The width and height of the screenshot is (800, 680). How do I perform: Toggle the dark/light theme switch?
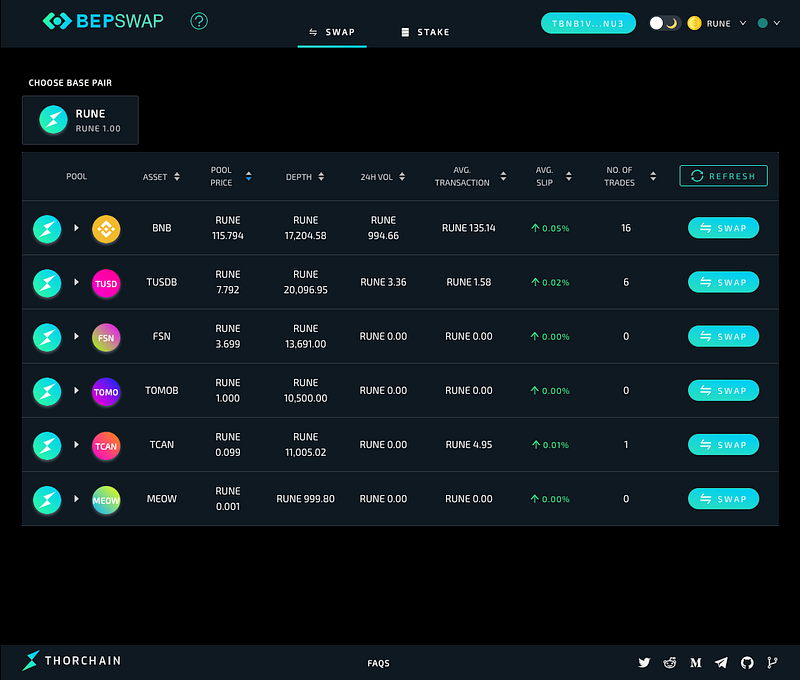[x=664, y=23]
